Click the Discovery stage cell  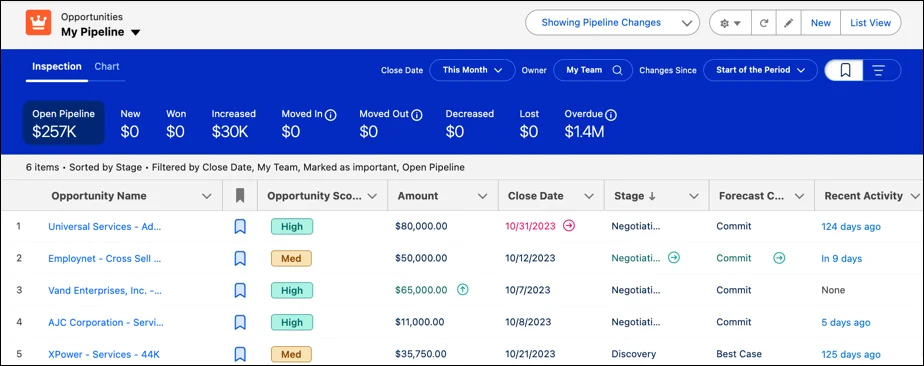(633, 354)
